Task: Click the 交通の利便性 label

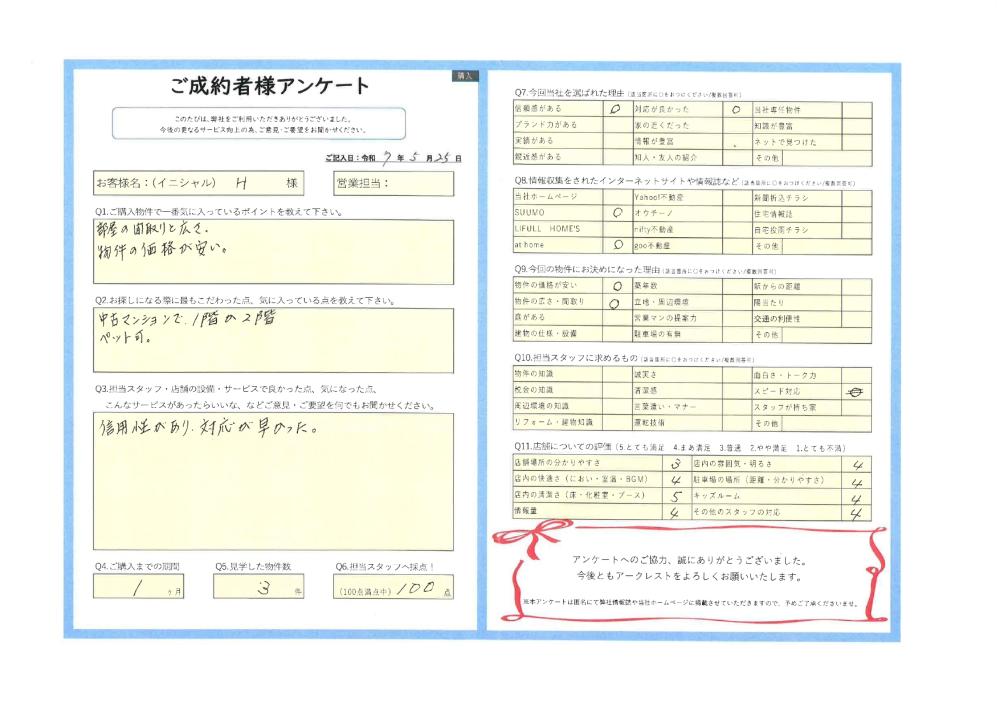Action: coord(777,318)
